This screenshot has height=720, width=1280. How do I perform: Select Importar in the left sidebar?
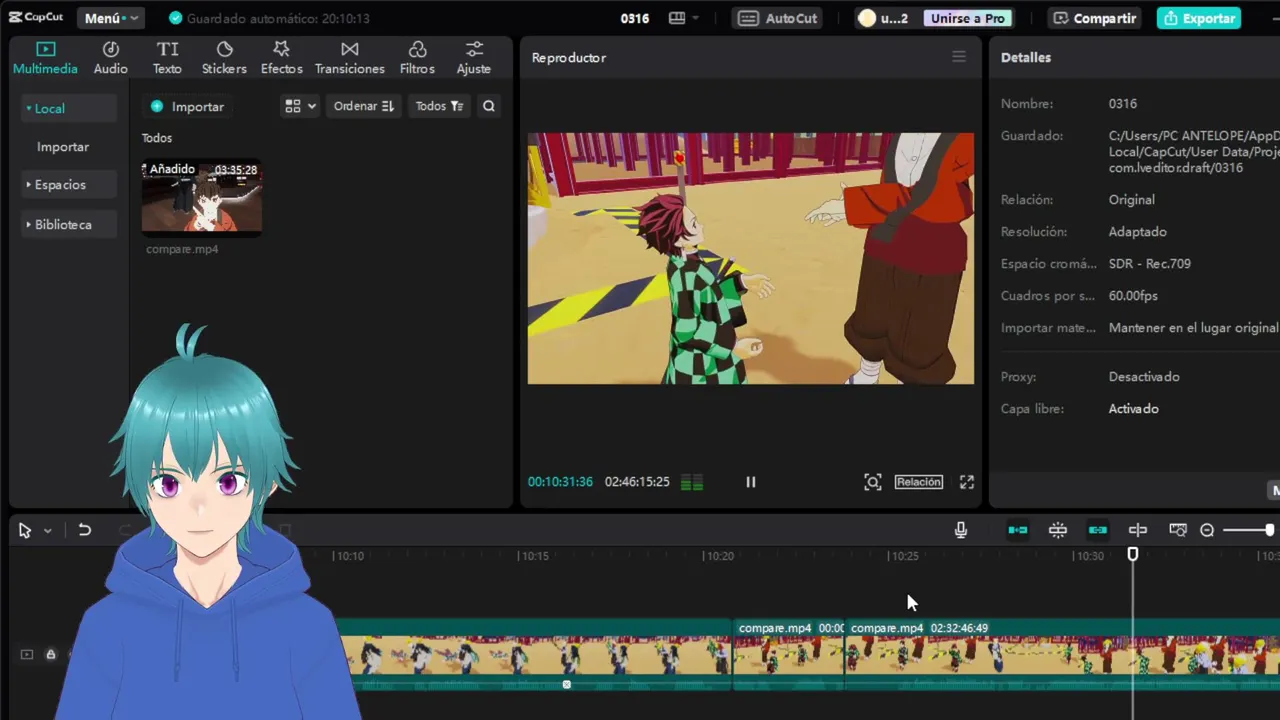pos(63,146)
